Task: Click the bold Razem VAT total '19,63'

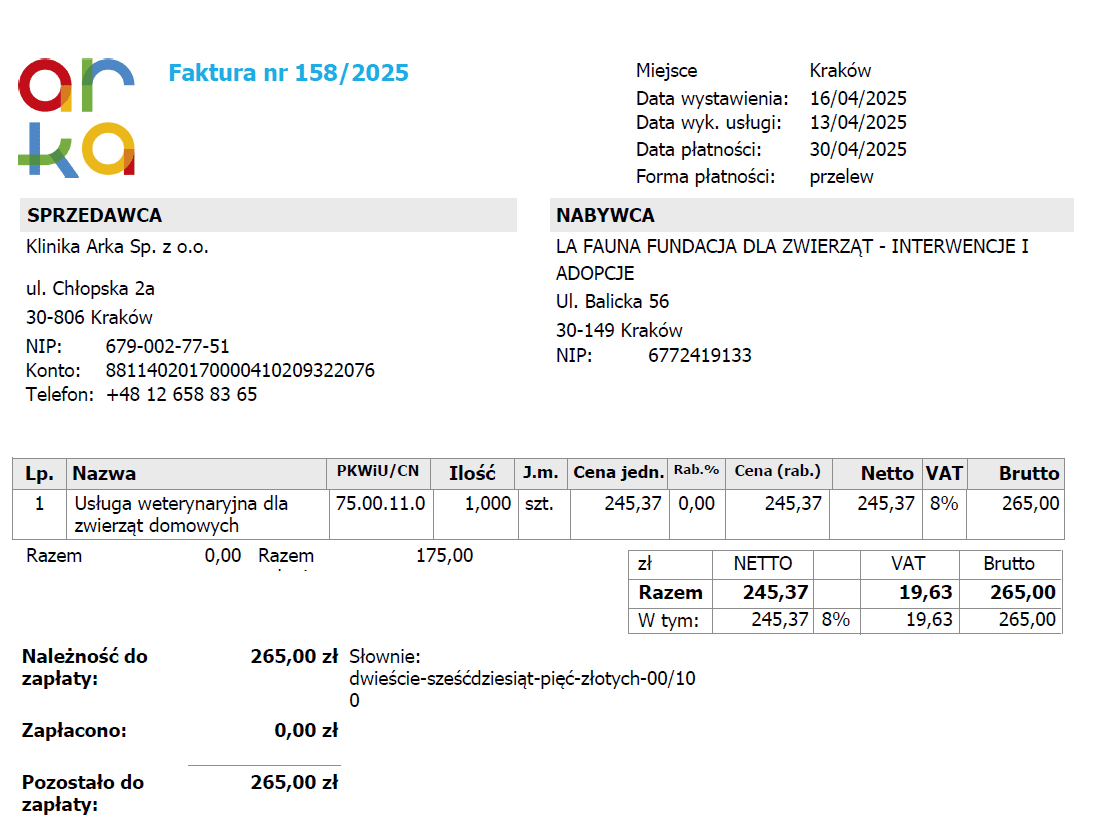Action: 925,592
